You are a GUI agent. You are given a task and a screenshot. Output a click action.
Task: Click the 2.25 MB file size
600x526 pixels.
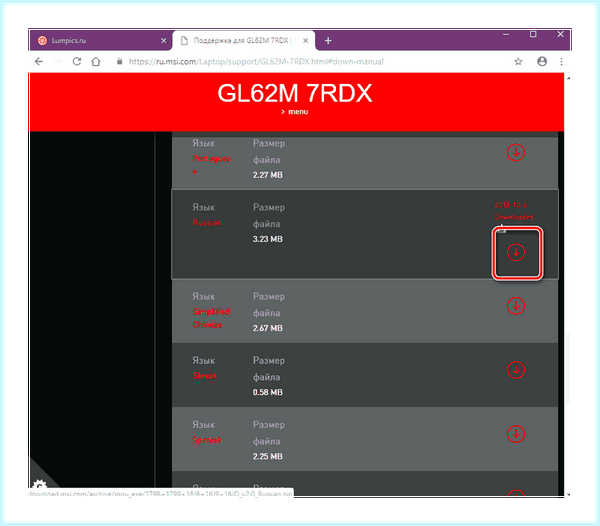pyautogui.click(x=267, y=456)
